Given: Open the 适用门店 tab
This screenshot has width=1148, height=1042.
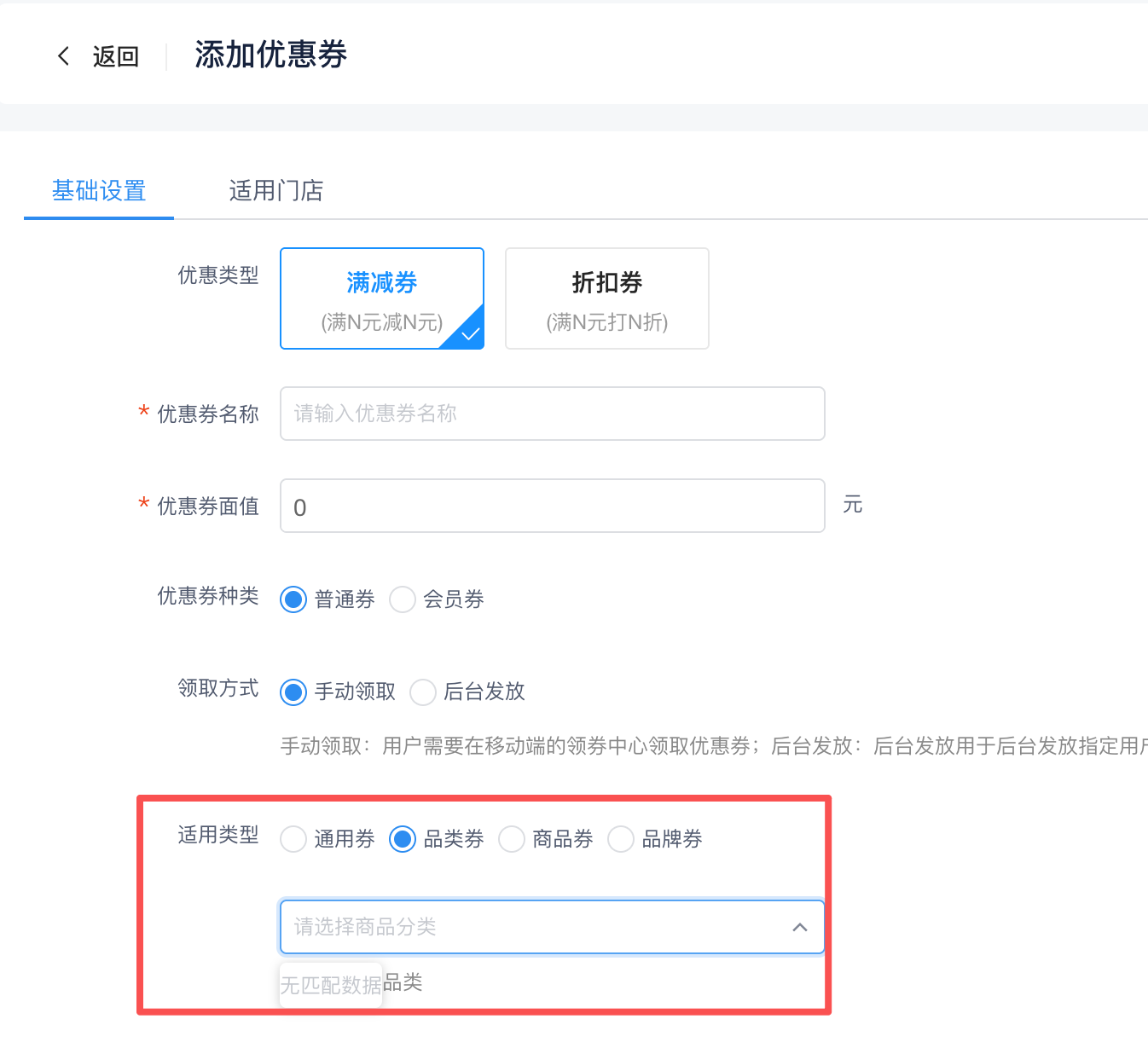Looking at the screenshot, I should point(275,190).
